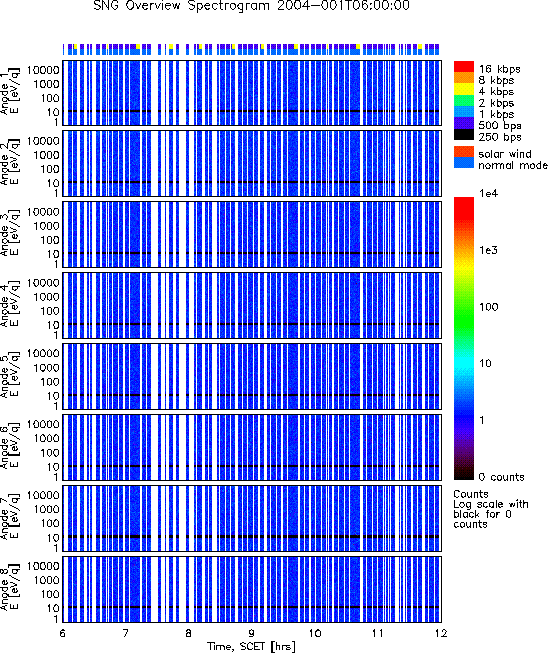The width and height of the screenshot is (548, 653).
Task: Click the Anode 7 spectrogram panel
Action: tap(252, 518)
